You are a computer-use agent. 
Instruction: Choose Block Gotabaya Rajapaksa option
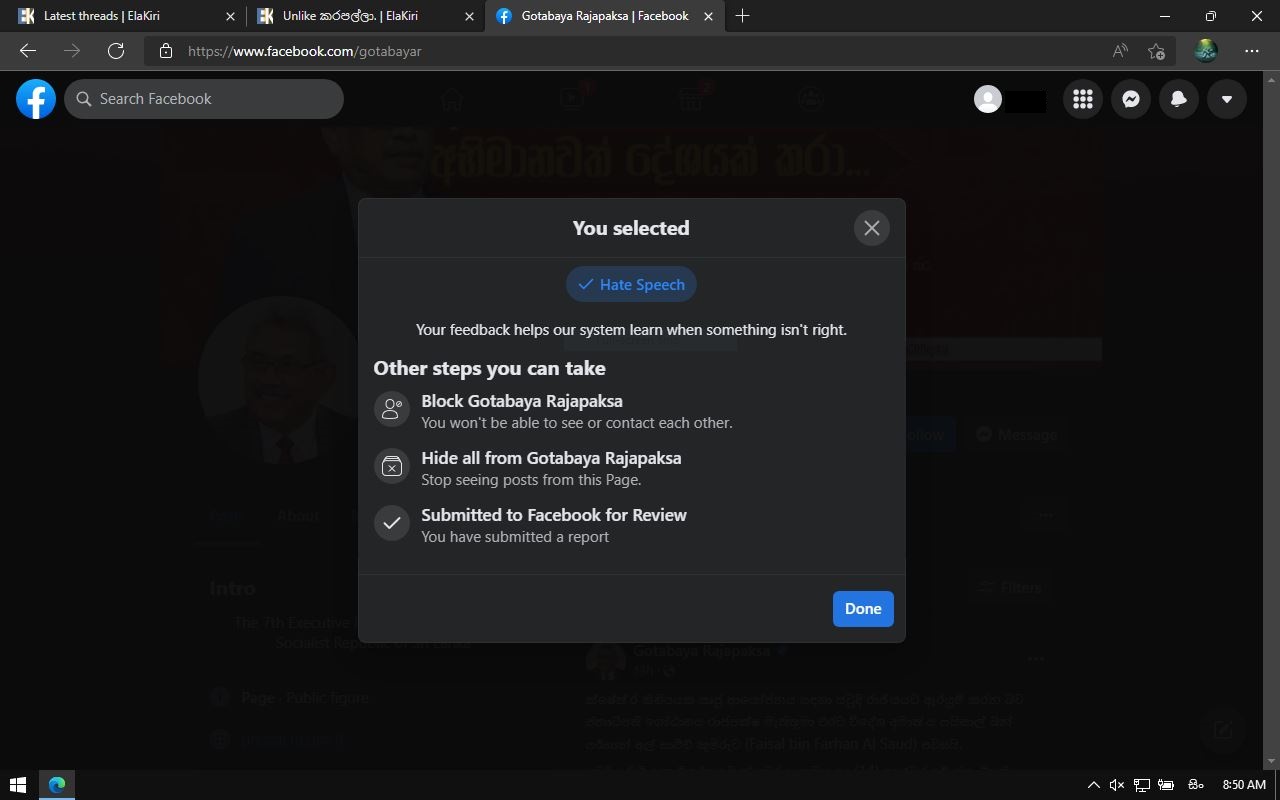[631, 411]
